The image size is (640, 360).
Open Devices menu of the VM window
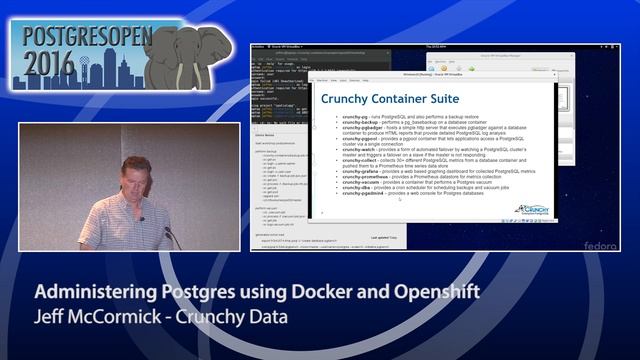(x=354, y=80)
